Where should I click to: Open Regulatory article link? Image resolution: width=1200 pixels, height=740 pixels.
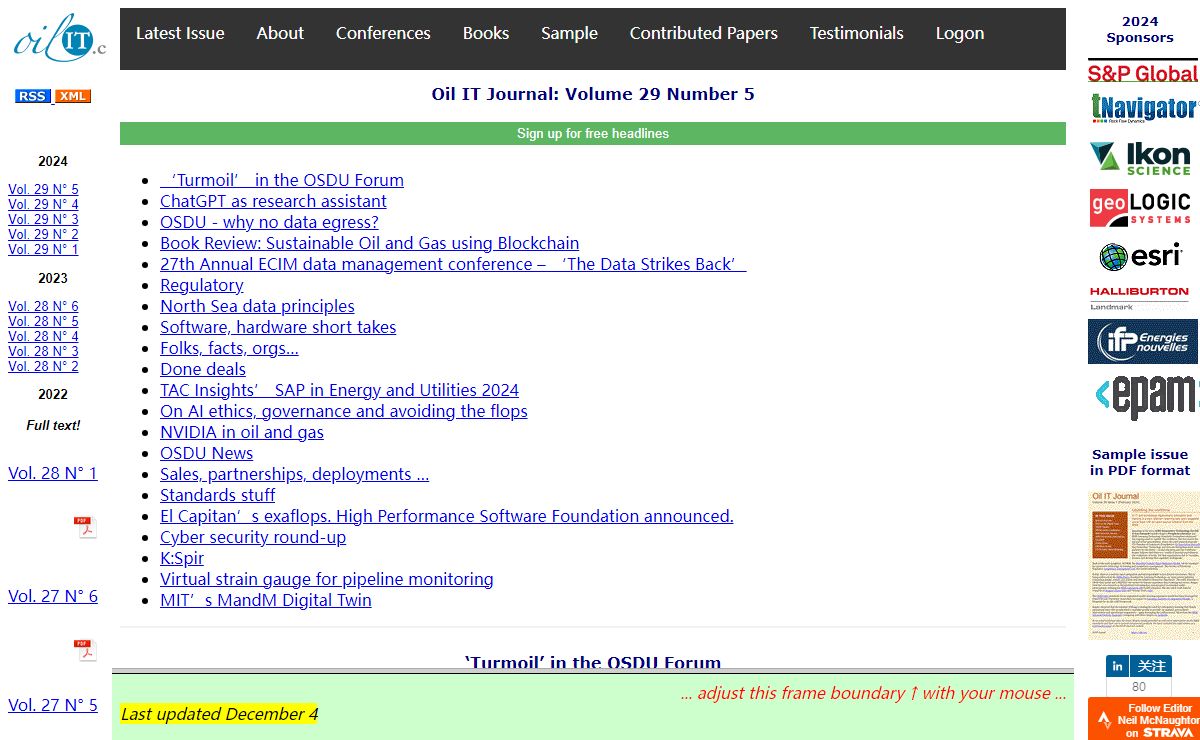click(x=202, y=285)
